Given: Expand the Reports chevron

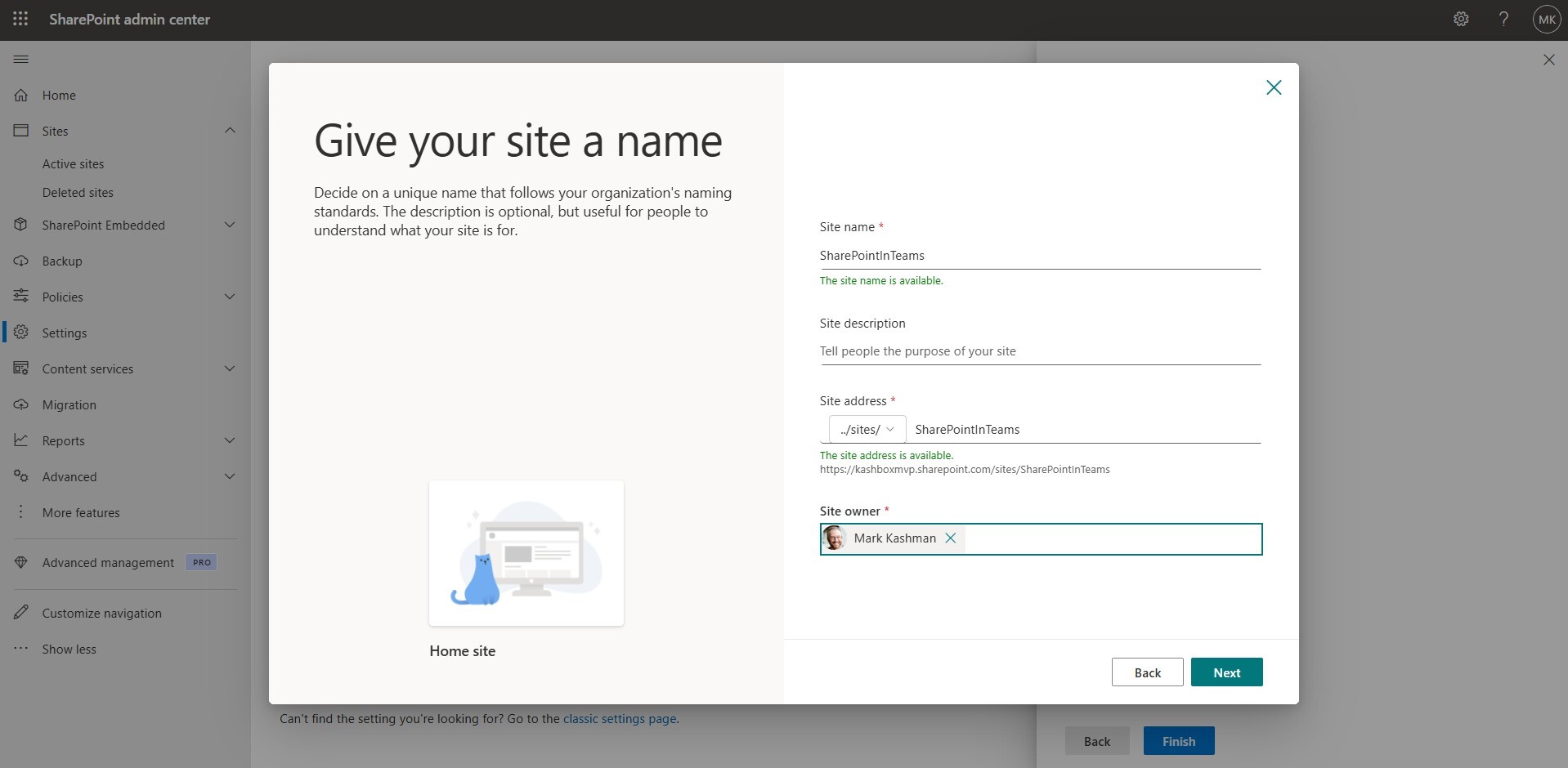Looking at the screenshot, I should click(x=230, y=440).
